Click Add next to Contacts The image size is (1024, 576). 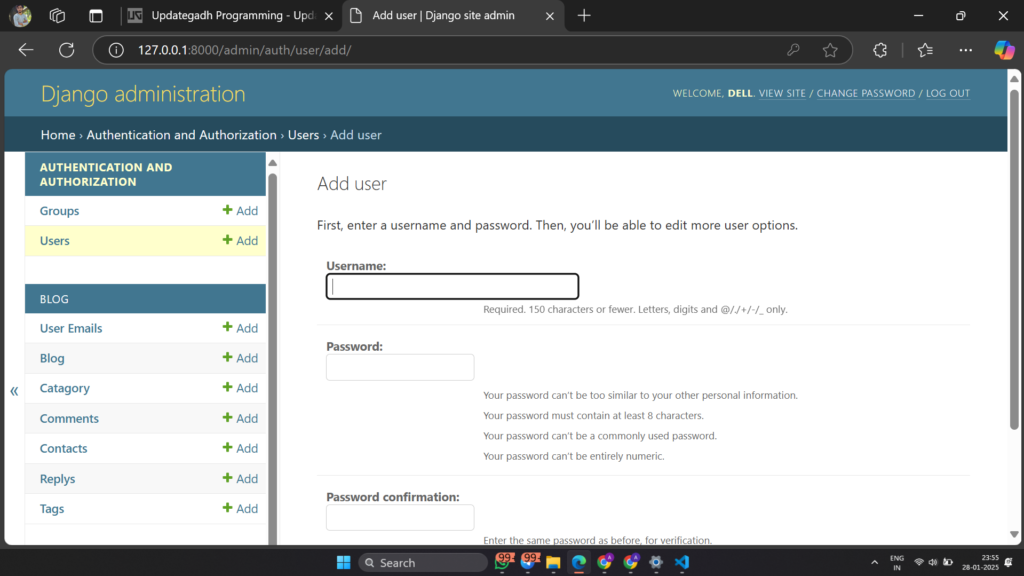(x=240, y=448)
